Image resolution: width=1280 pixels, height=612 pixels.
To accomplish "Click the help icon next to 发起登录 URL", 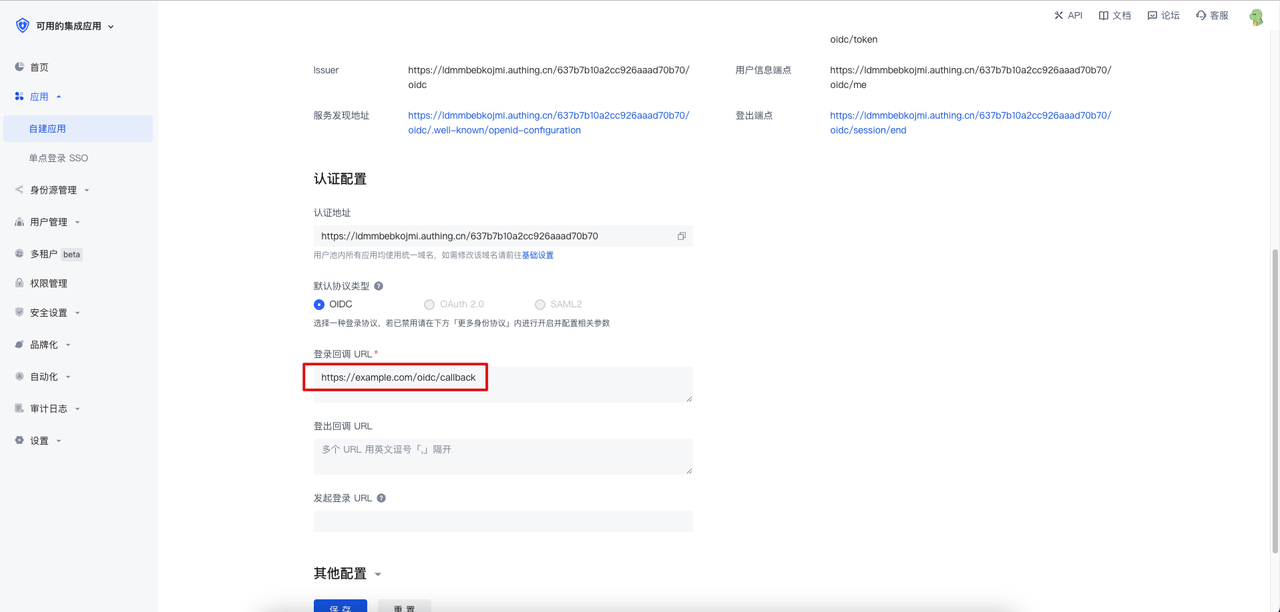I will [381, 498].
